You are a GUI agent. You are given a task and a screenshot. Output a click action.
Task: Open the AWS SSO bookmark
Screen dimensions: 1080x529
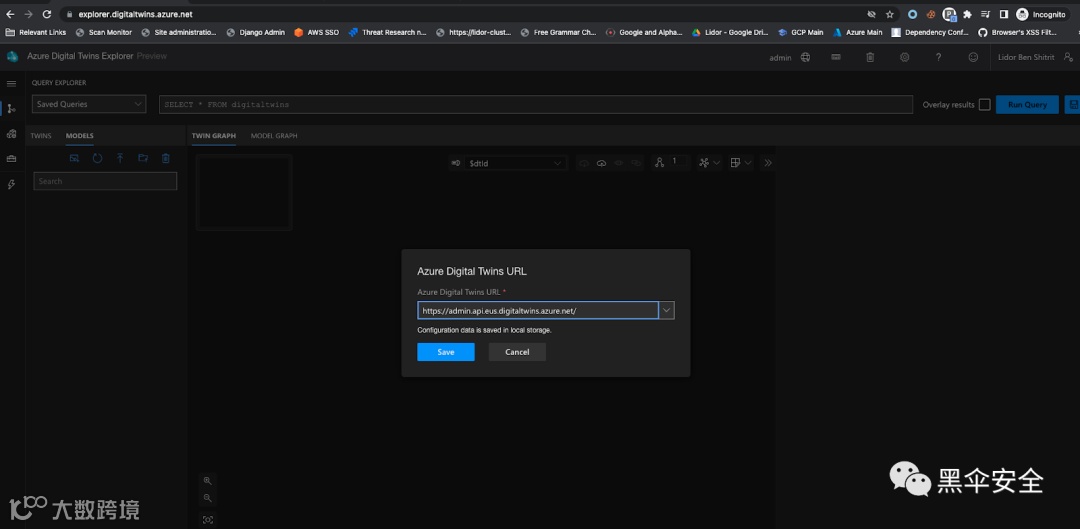(x=317, y=32)
